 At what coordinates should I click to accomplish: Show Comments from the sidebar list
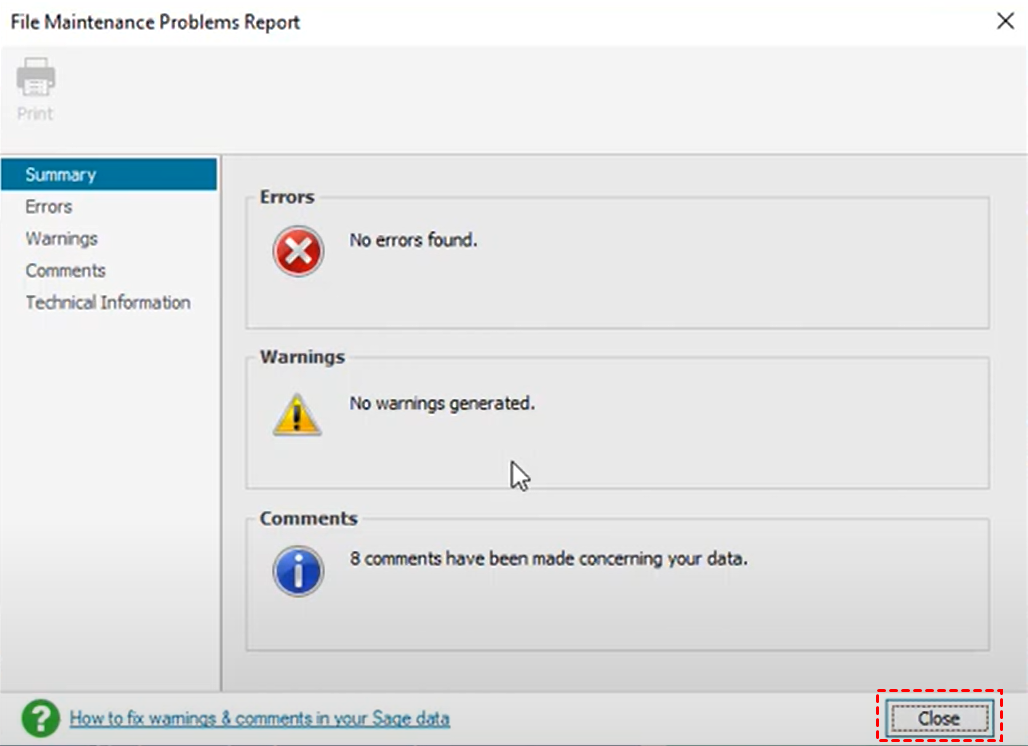click(x=66, y=271)
